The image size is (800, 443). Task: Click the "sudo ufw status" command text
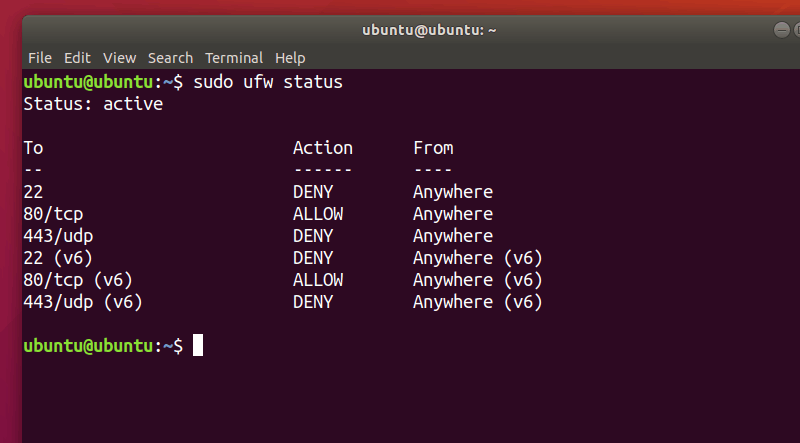coord(268,82)
